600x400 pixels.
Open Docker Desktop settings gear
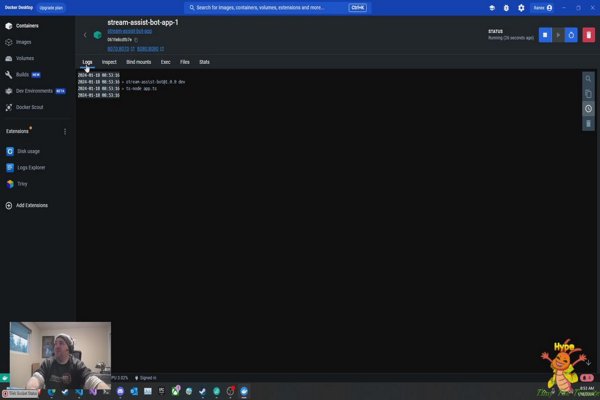(x=521, y=8)
